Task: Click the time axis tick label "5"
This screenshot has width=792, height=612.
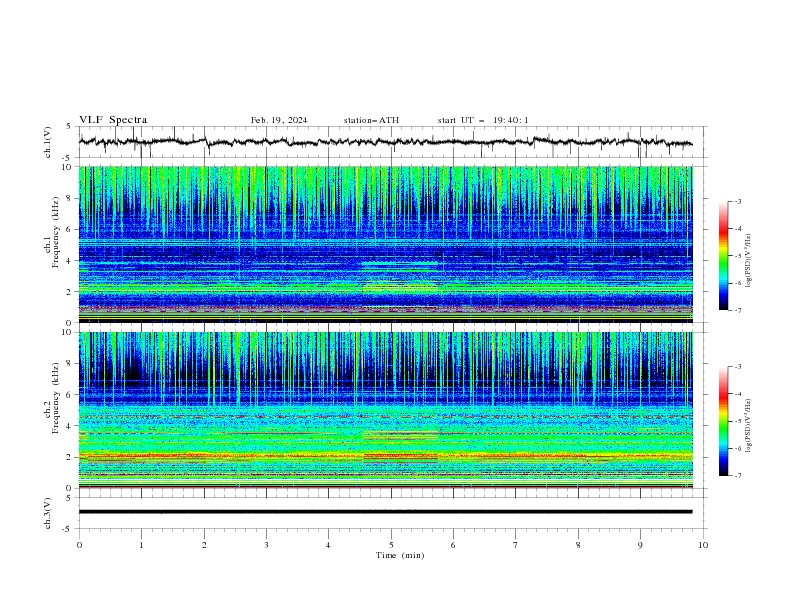Action: pos(391,545)
